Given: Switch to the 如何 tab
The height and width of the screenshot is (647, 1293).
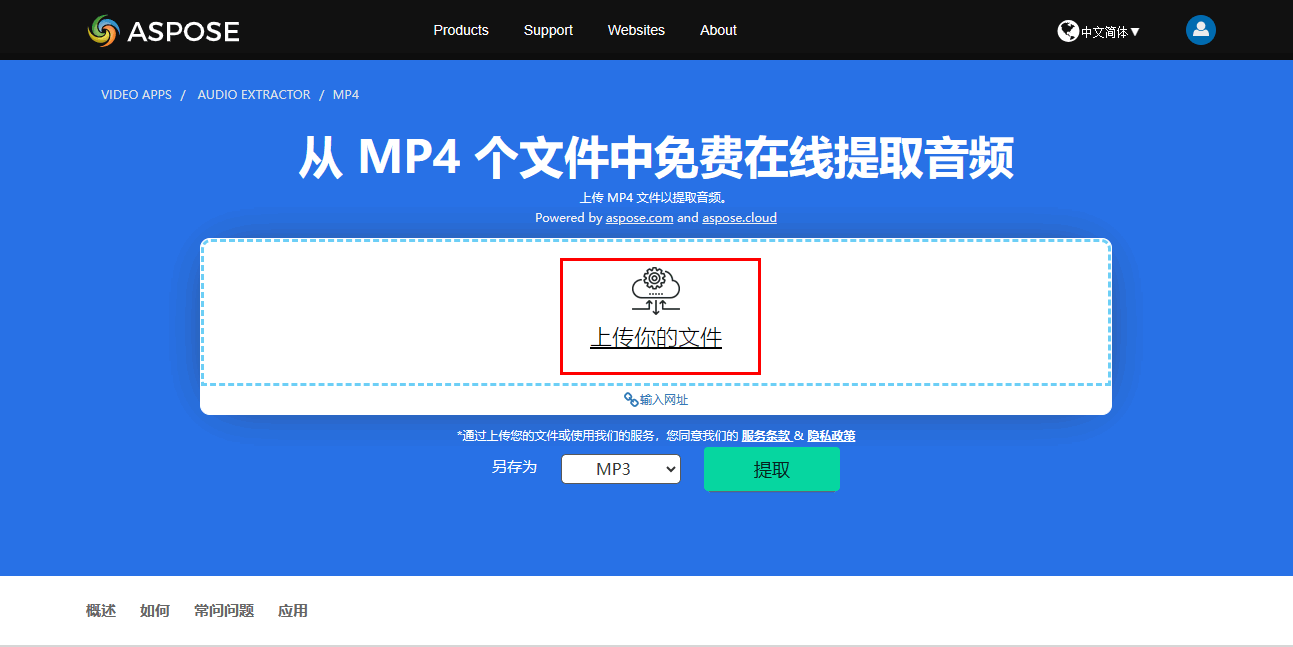Looking at the screenshot, I should coord(155,611).
